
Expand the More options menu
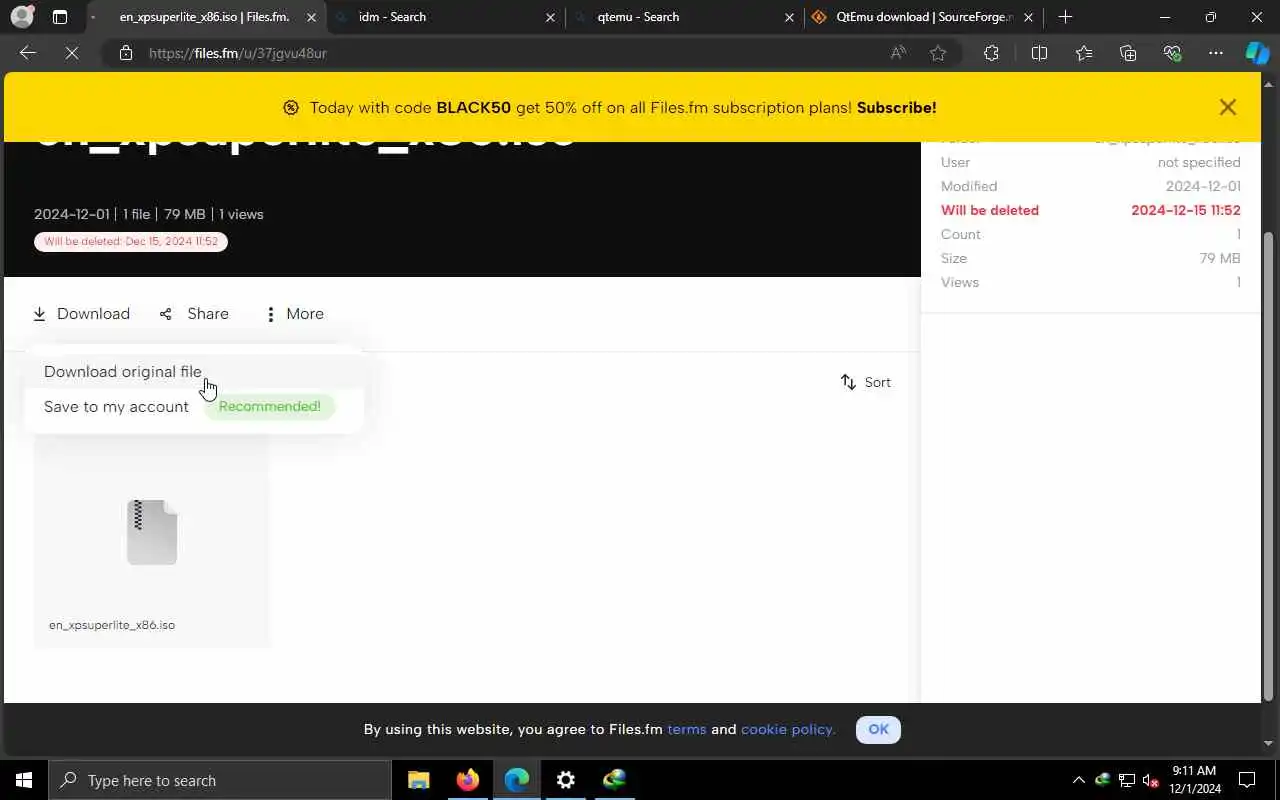294,314
